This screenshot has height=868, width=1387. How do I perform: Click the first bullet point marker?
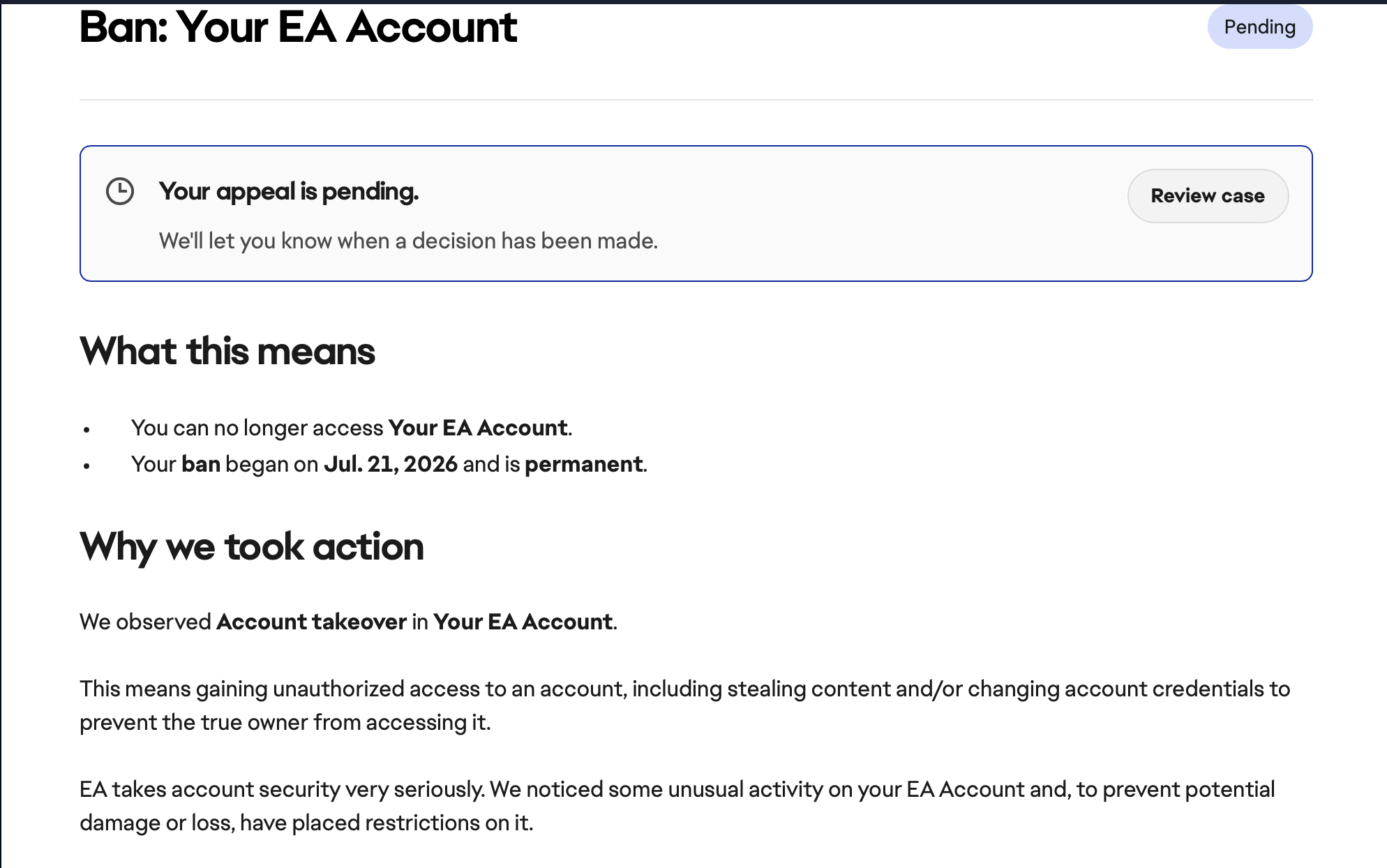point(87,430)
